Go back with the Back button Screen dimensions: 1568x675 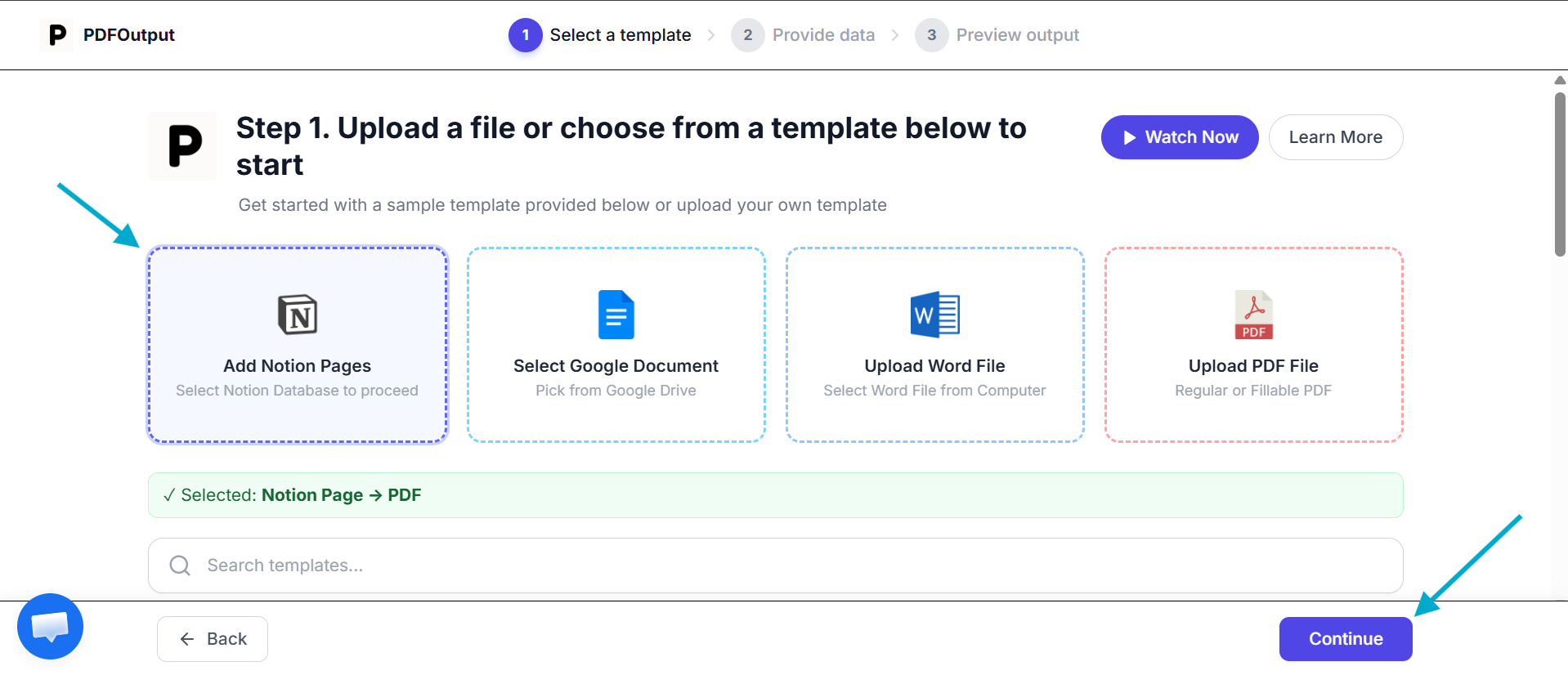(213, 639)
